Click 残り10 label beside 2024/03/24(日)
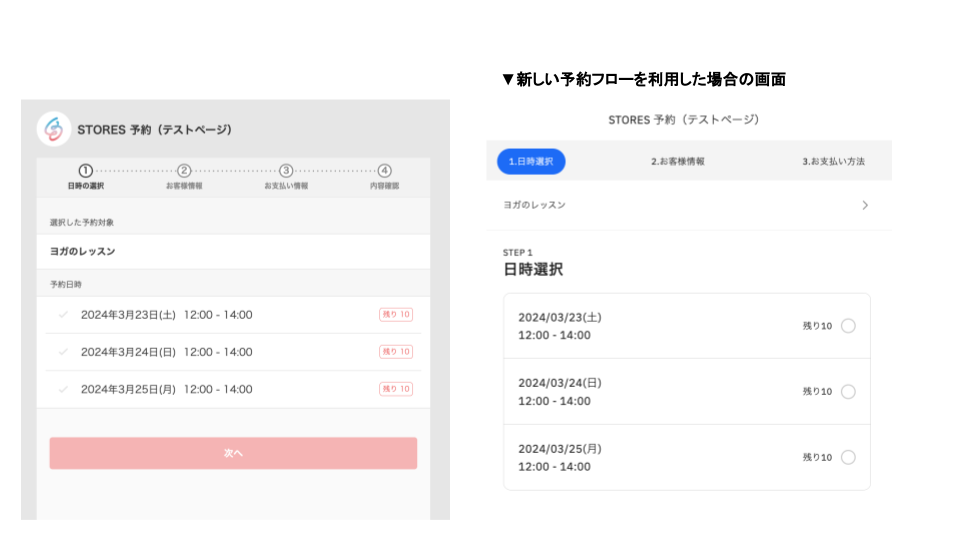 (x=817, y=391)
